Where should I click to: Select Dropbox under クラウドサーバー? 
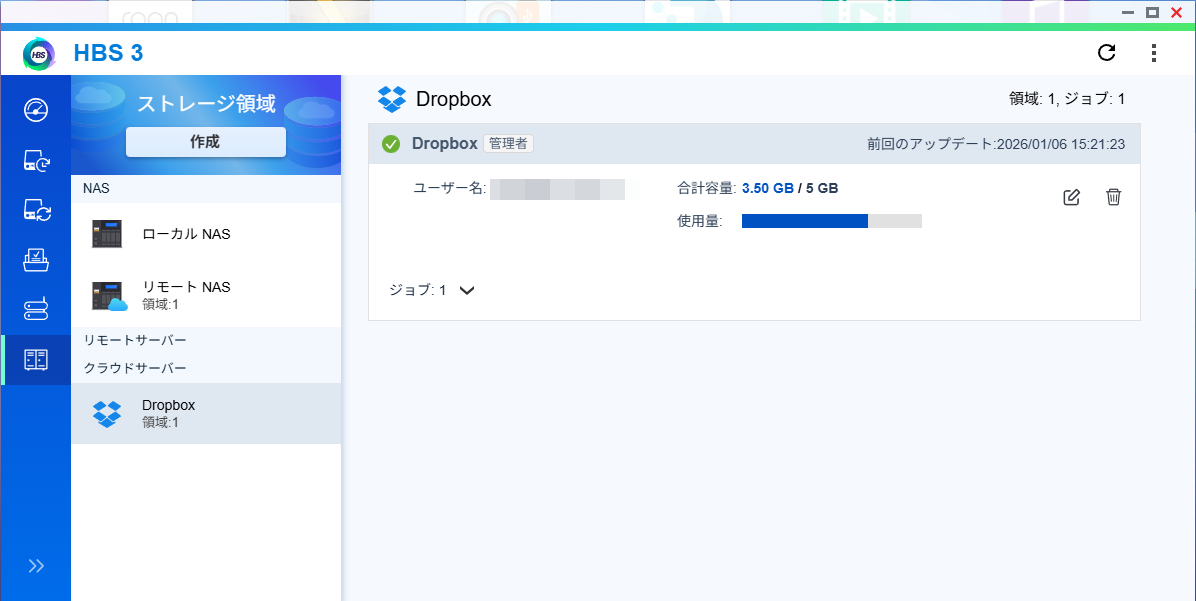206,413
